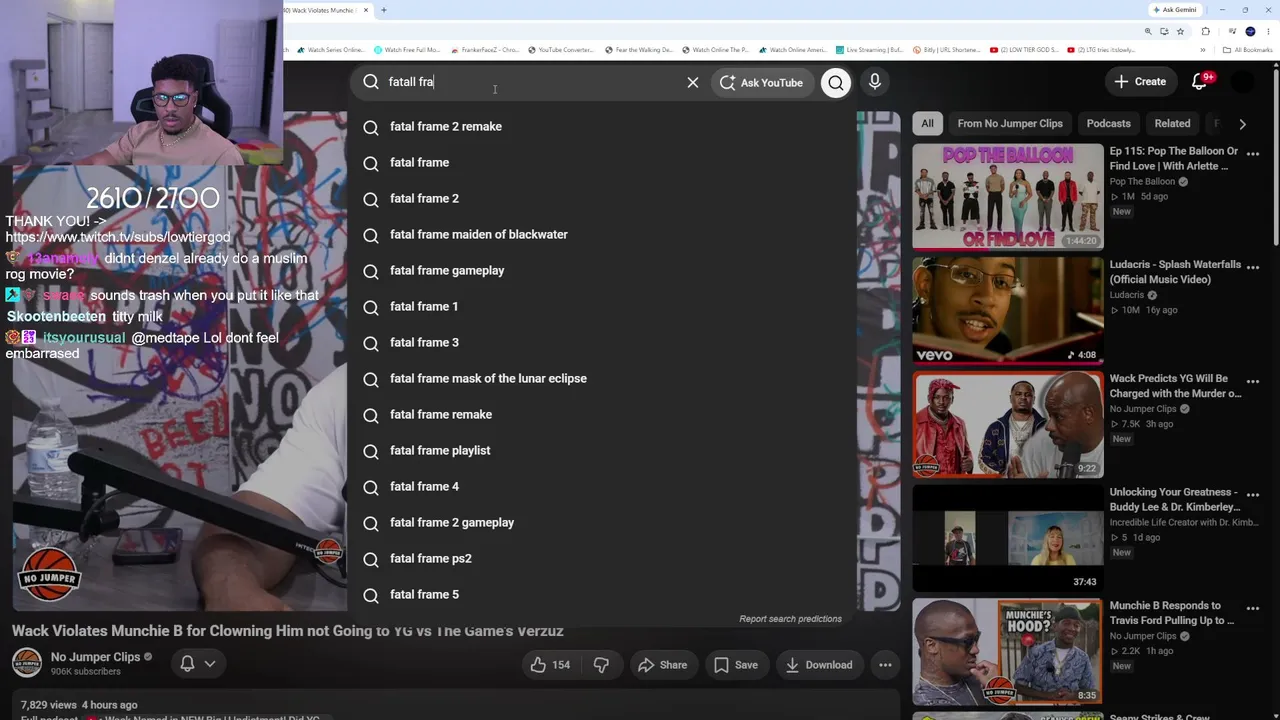Open the 'Bitly | URL Shortener' bookmark

947,50
